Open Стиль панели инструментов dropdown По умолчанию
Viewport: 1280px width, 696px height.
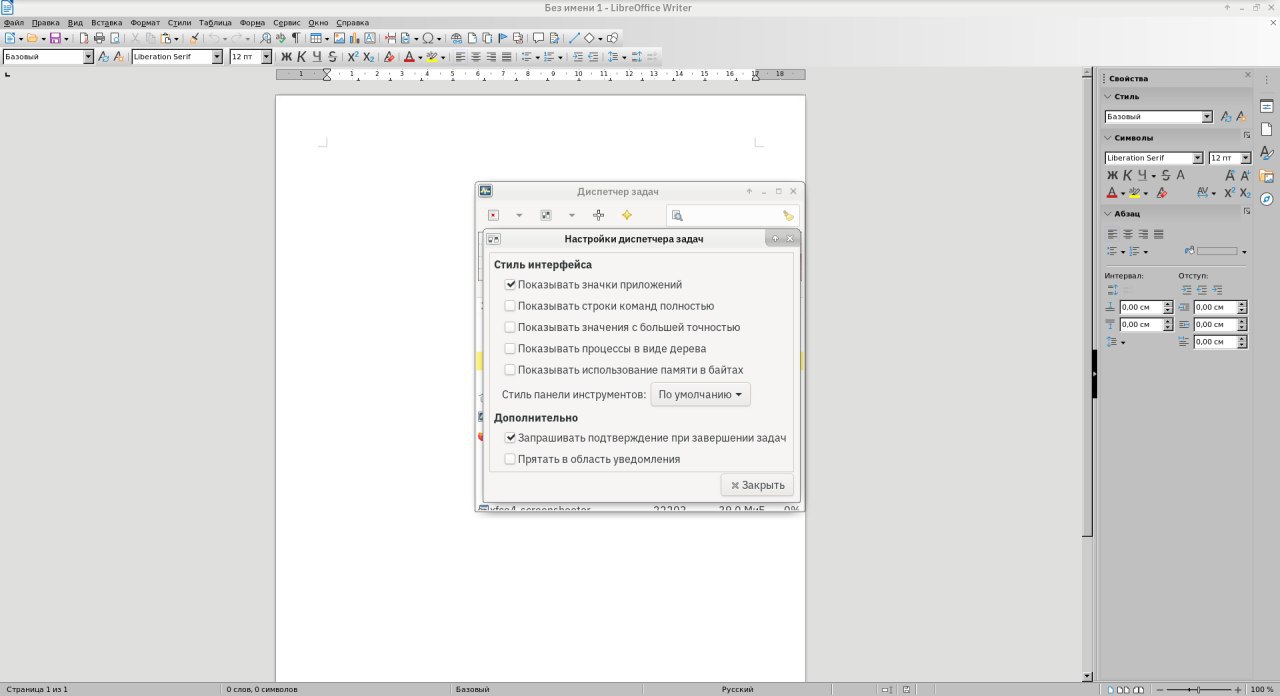pos(700,394)
